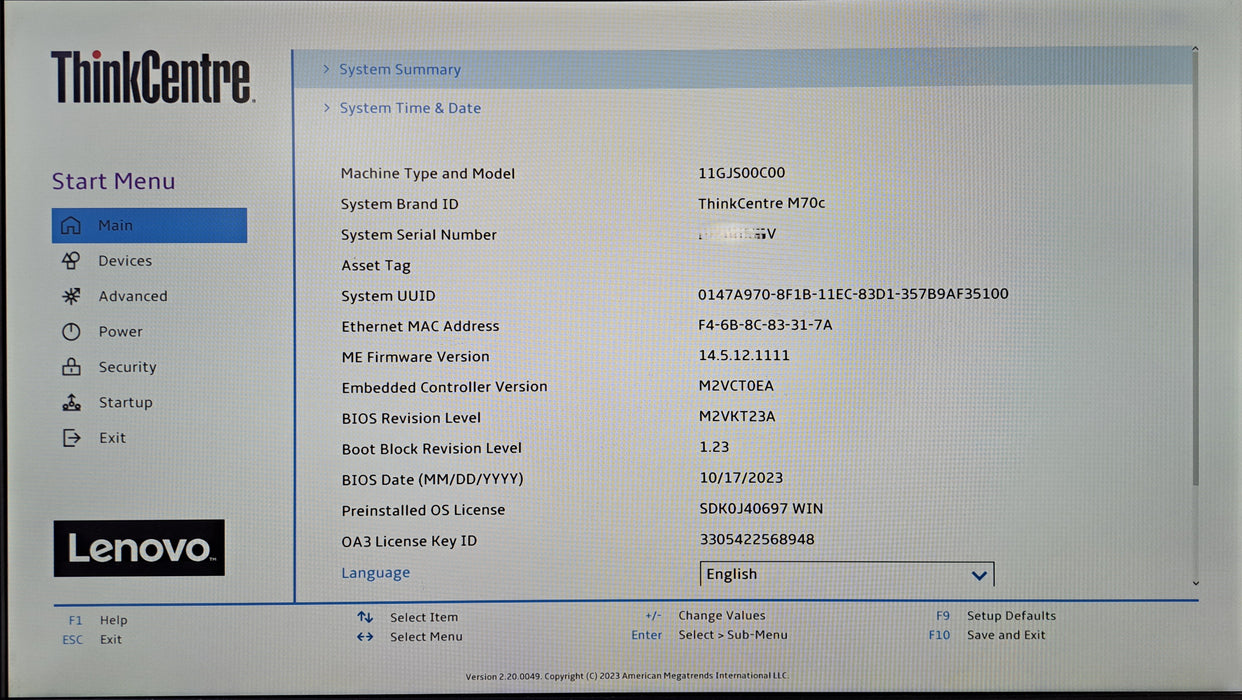Click the Machine Type value 11GJS00C00
Image resolution: width=1242 pixels, height=700 pixels.
pos(742,173)
